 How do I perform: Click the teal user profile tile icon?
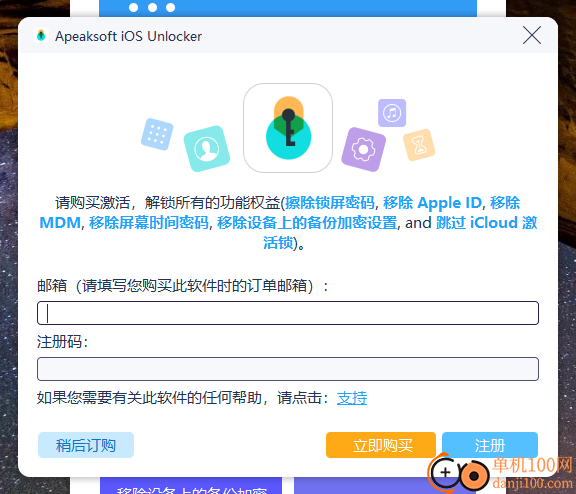click(207, 148)
